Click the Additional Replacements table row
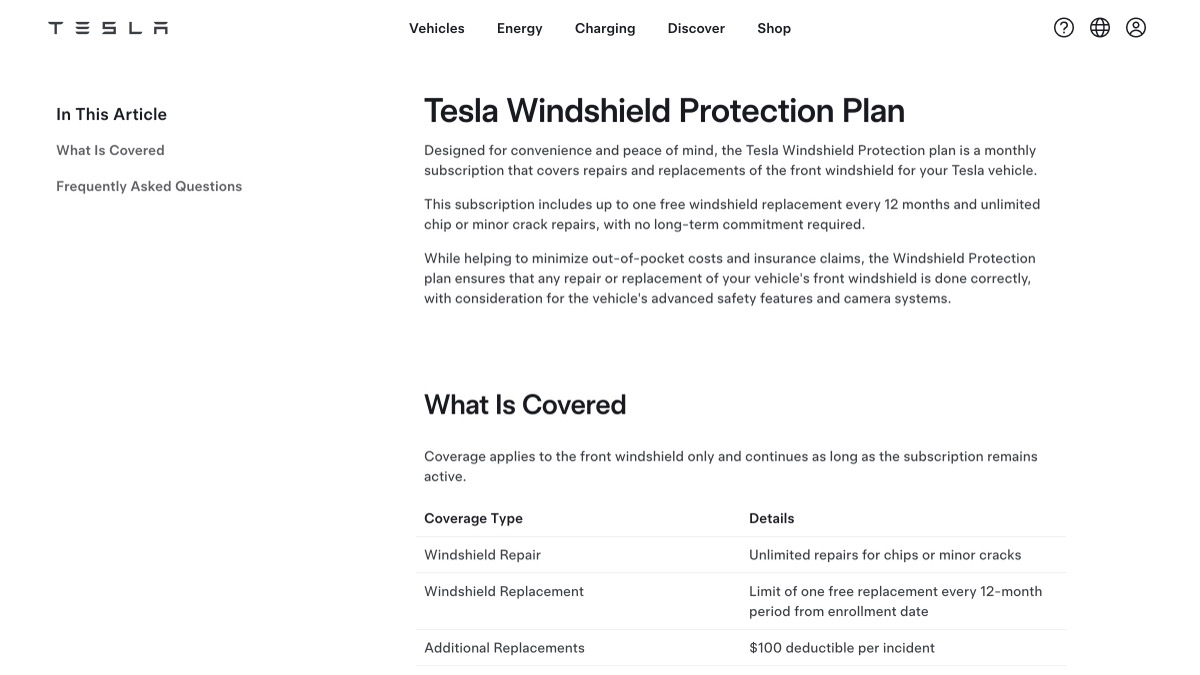 coord(741,648)
